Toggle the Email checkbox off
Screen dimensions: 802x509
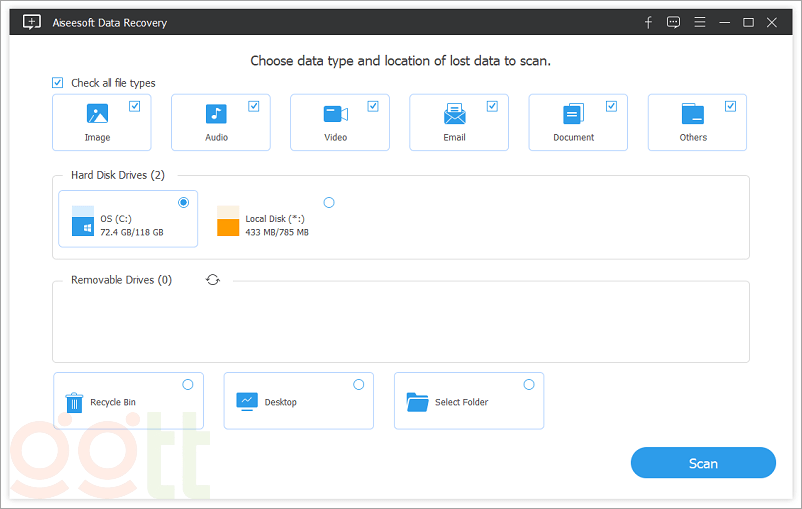(x=492, y=106)
